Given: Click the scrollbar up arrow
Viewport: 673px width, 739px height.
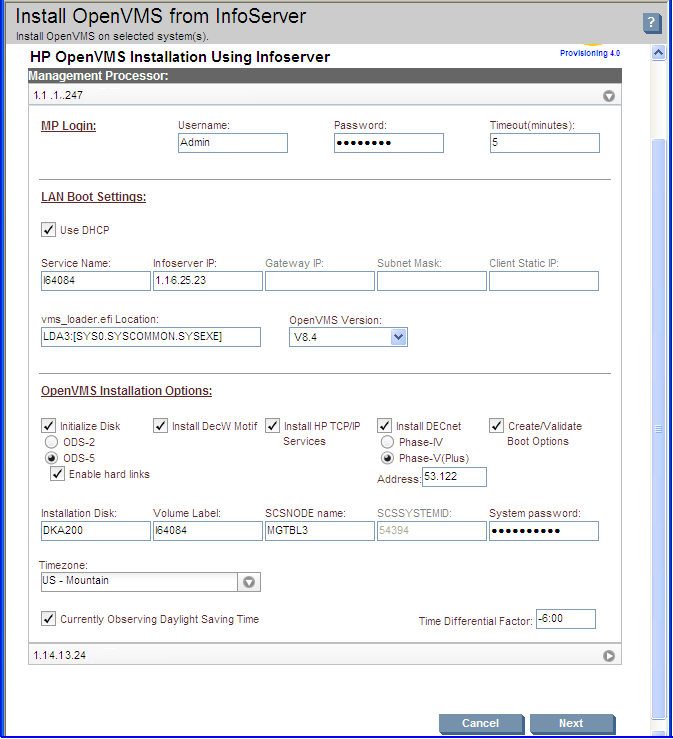Looking at the screenshot, I should click(x=658, y=52).
